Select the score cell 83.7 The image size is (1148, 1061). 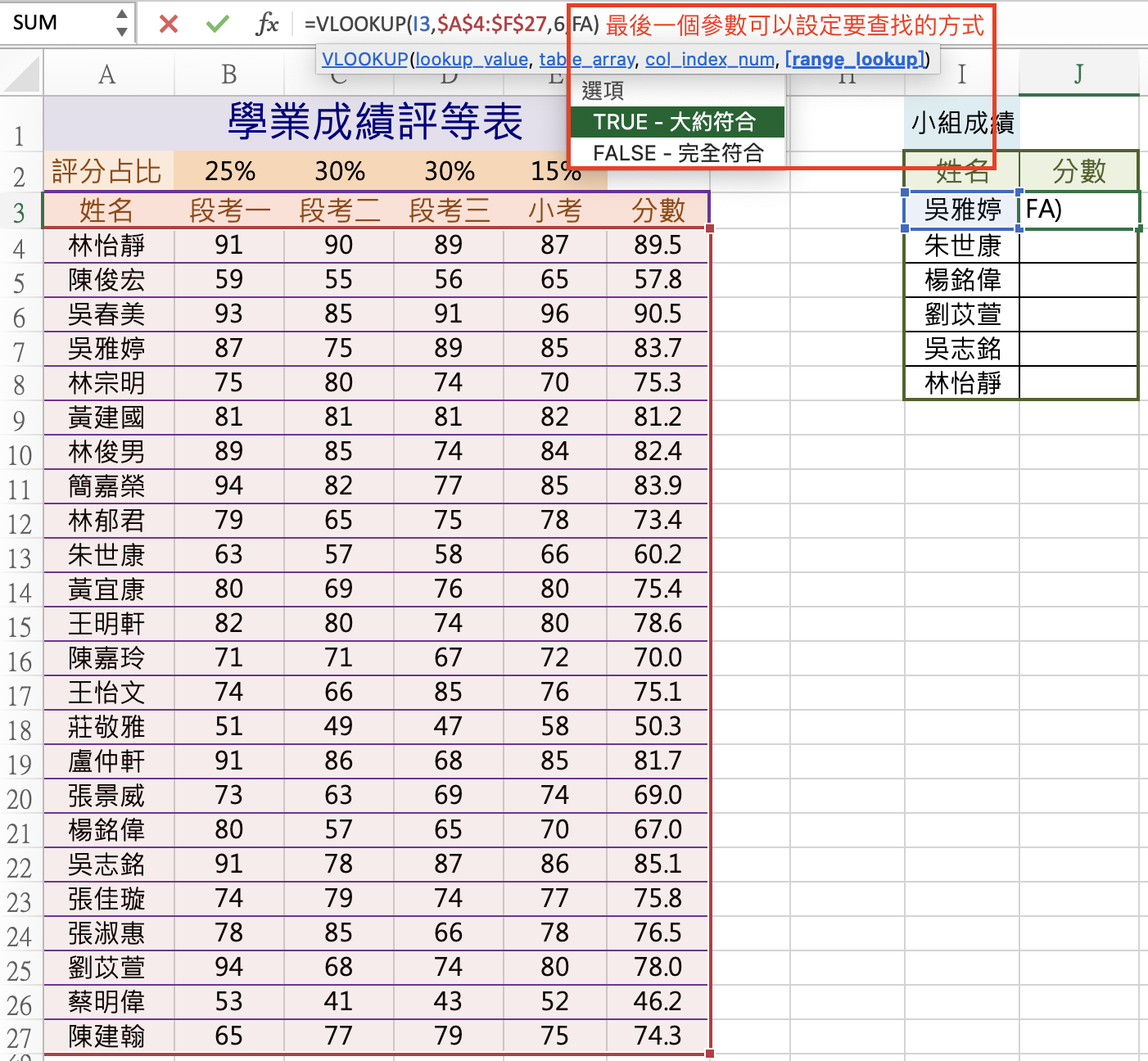click(658, 349)
